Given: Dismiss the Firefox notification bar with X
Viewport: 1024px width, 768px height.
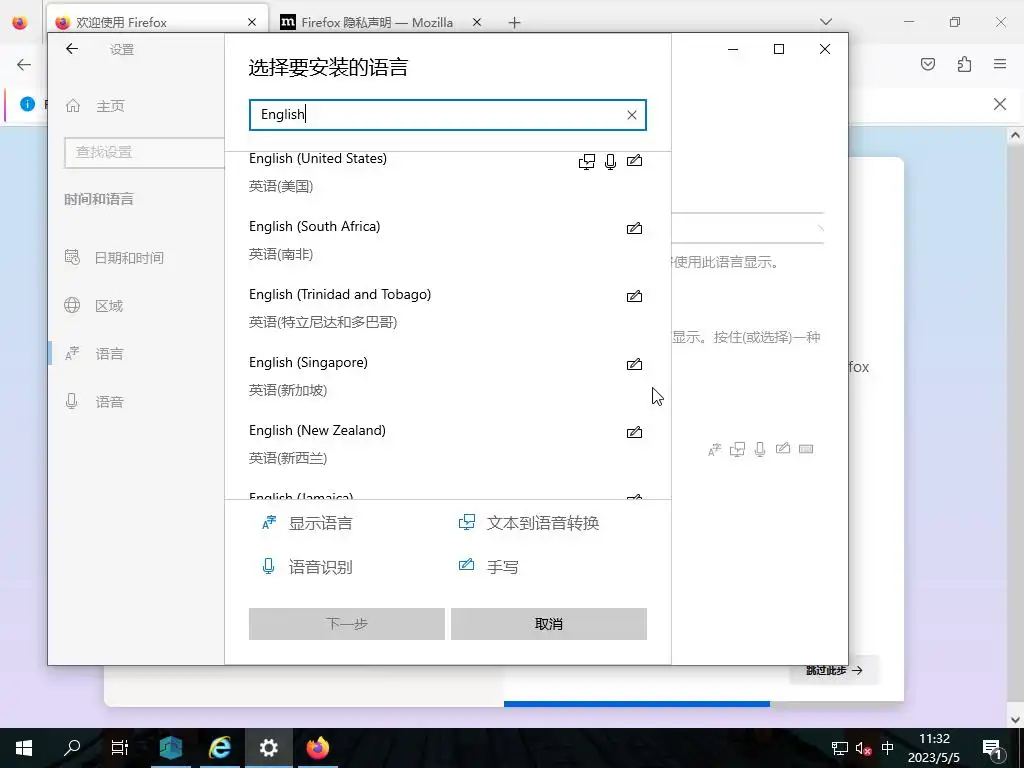Looking at the screenshot, I should pyautogui.click(x=1000, y=104).
